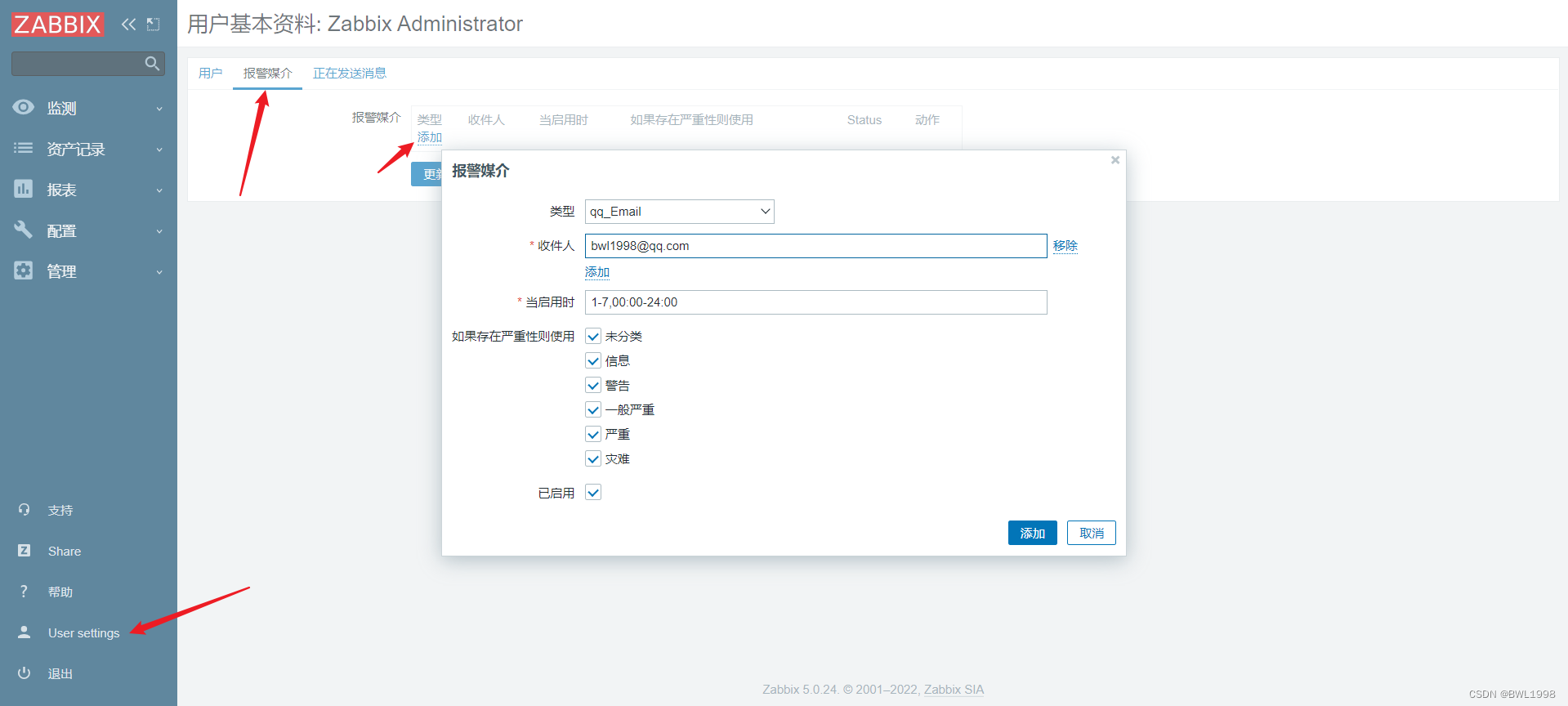
Task: Toggle the 已启用 checkbox
Action: coord(593,493)
